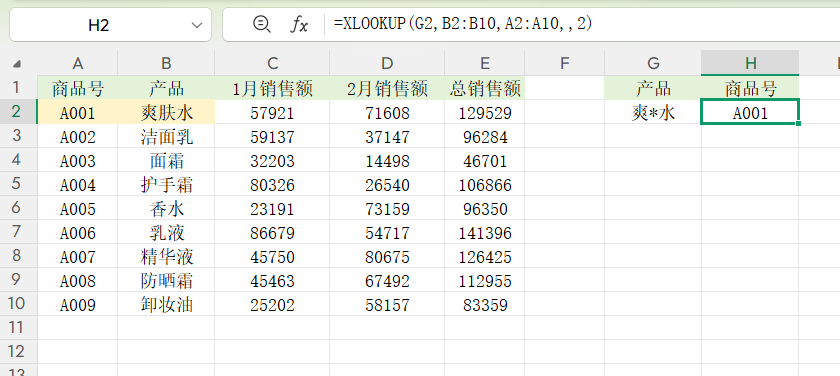
Task: Select the '爽肤水' product cell
Action: 166,112
